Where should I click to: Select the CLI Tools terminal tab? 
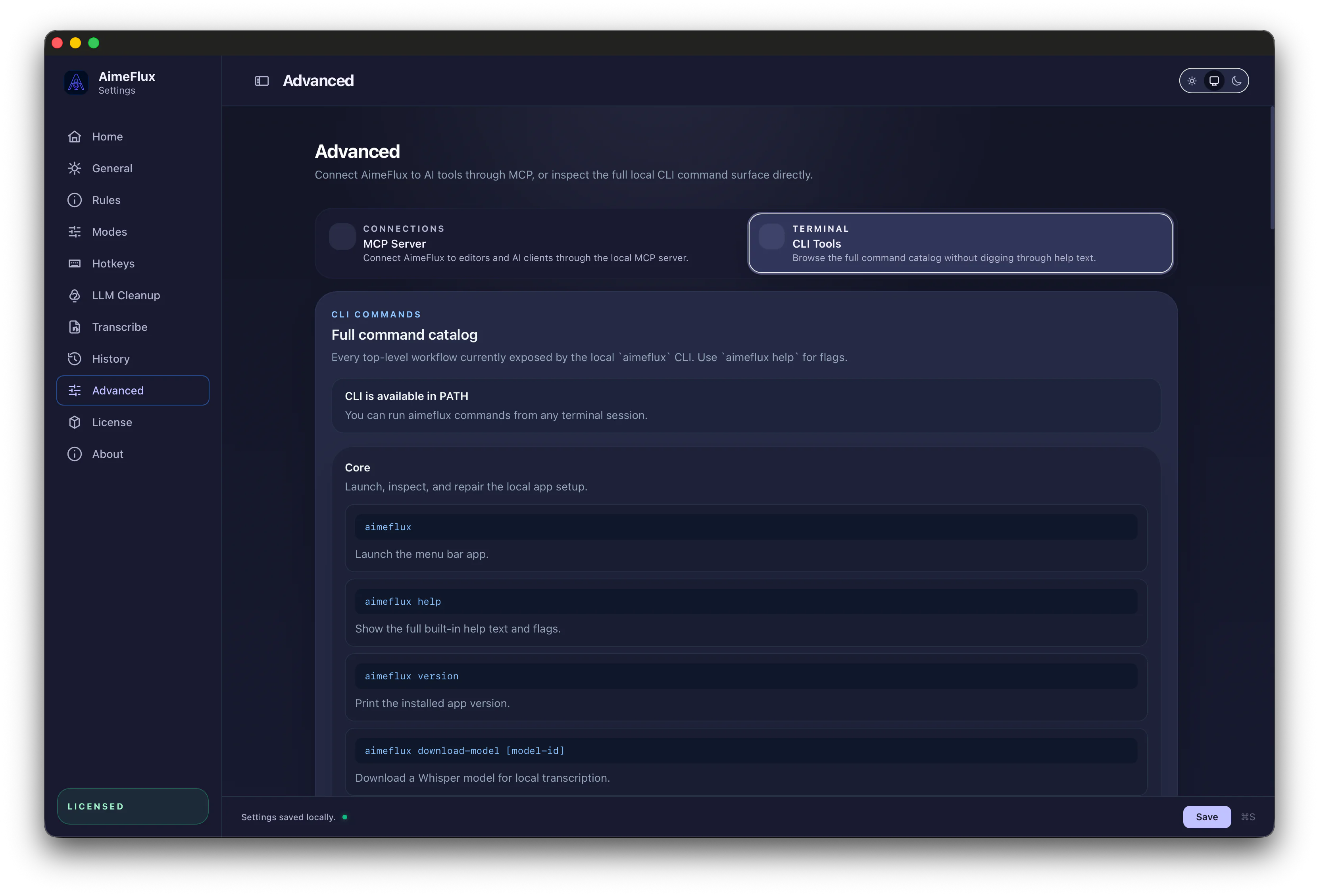[960, 243]
